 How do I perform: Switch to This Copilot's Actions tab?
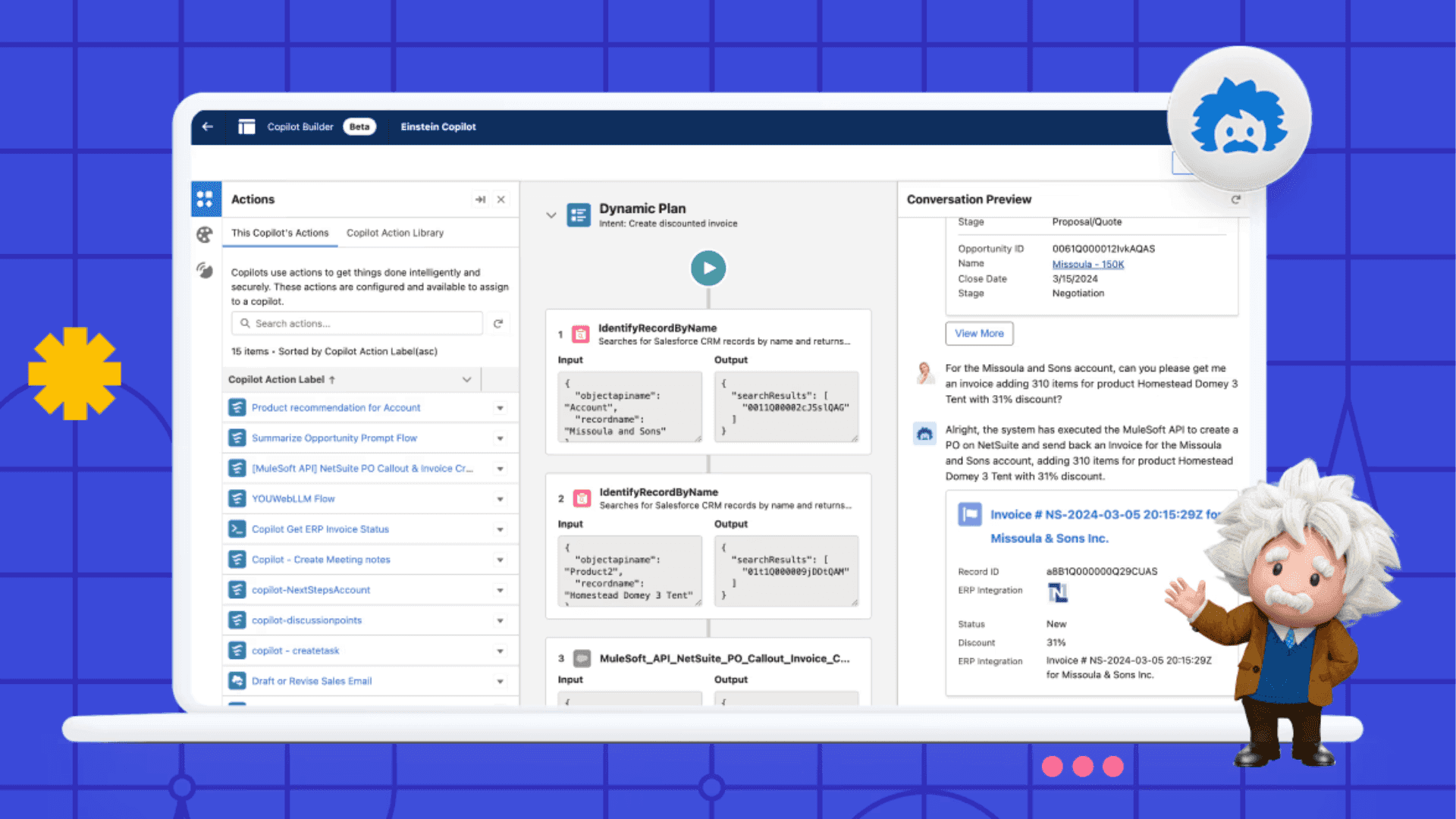pos(280,233)
